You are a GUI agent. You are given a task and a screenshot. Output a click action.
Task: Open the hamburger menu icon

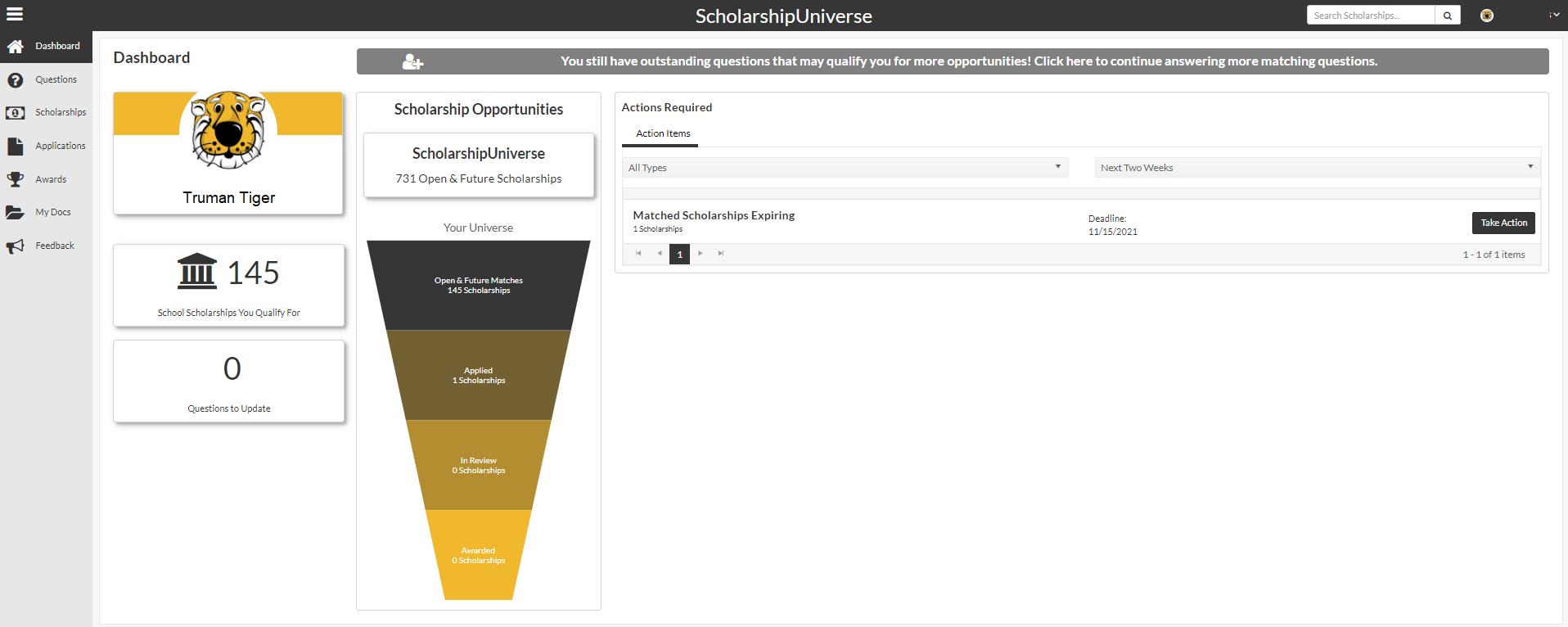(x=15, y=14)
